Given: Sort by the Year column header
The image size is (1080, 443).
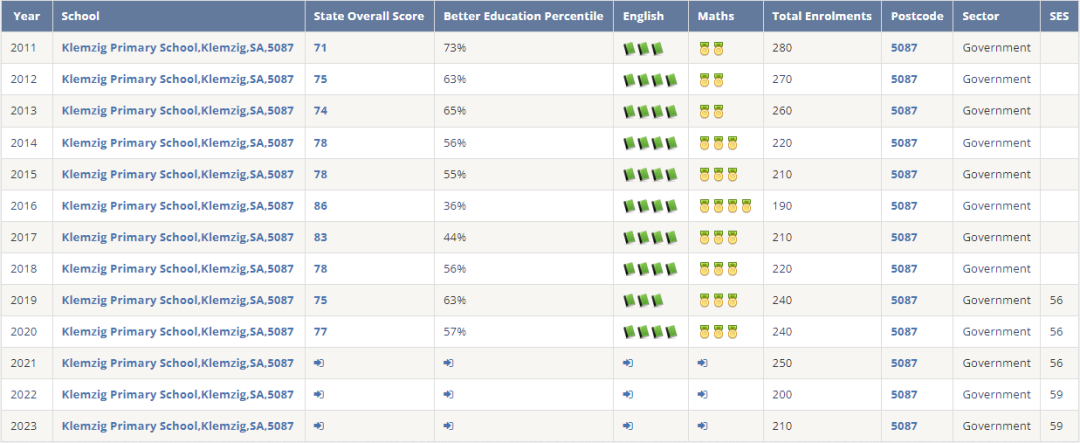Looking at the screenshot, I should (27, 16).
